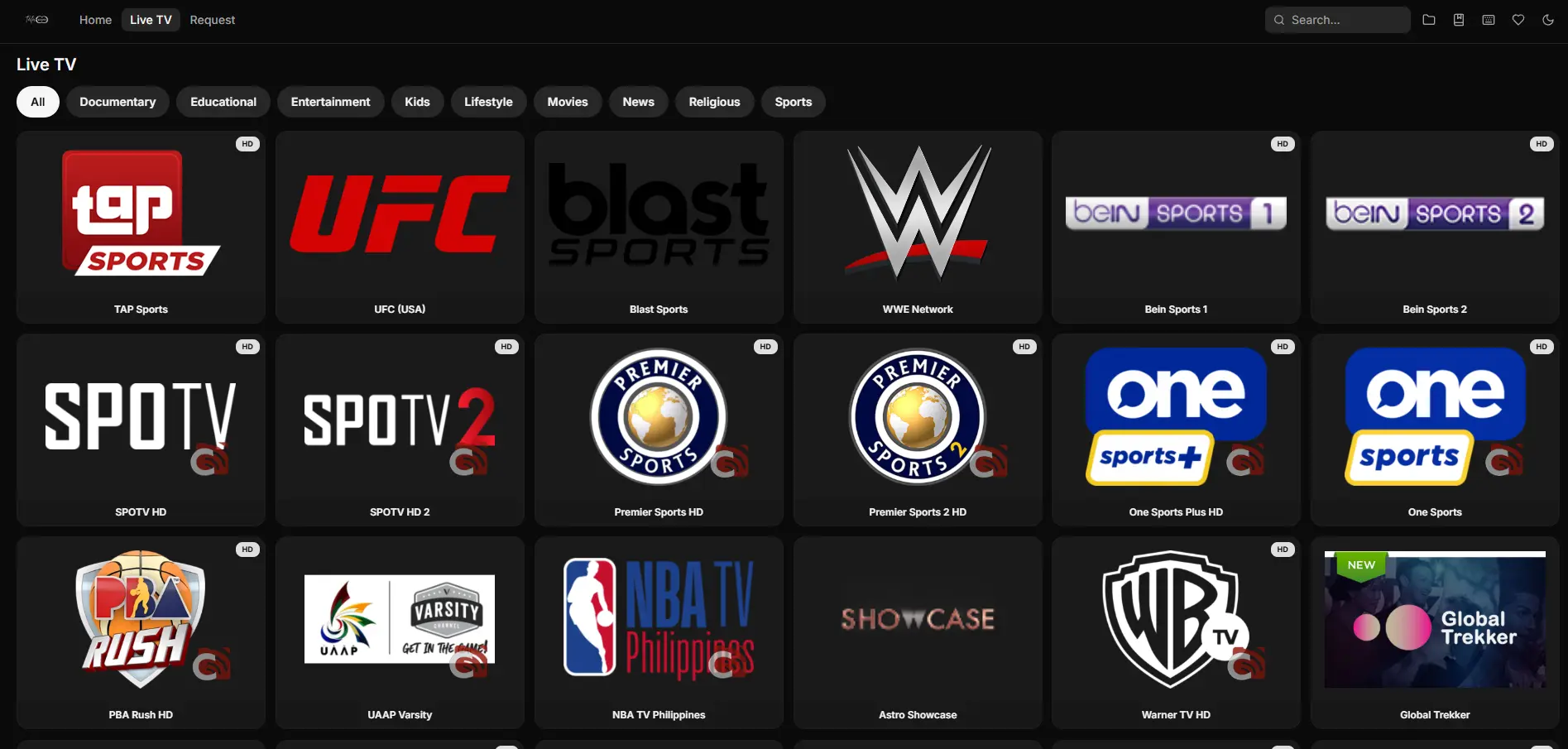Screen dimensions: 1568x749
Task: Open the SPOTV channel logo
Action: click(x=141, y=416)
